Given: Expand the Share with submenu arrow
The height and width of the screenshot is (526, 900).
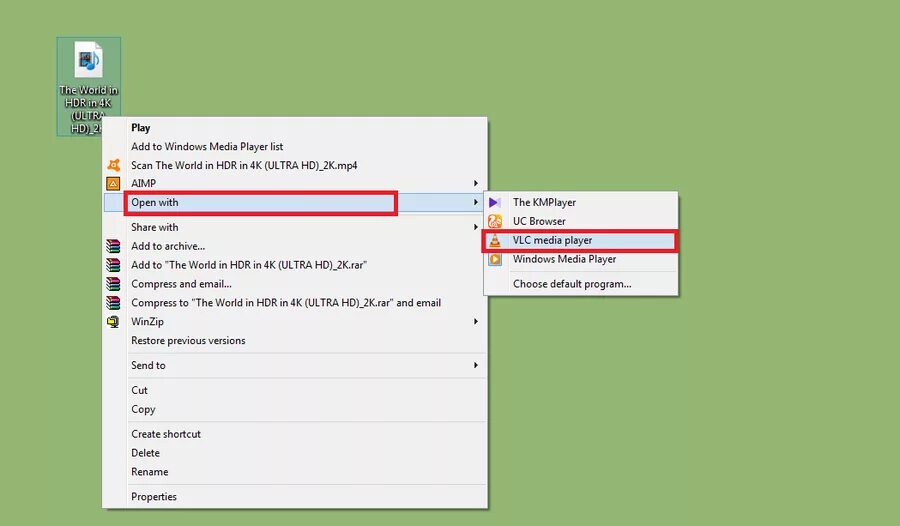Looking at the screenshot, I should coord(475,227).
